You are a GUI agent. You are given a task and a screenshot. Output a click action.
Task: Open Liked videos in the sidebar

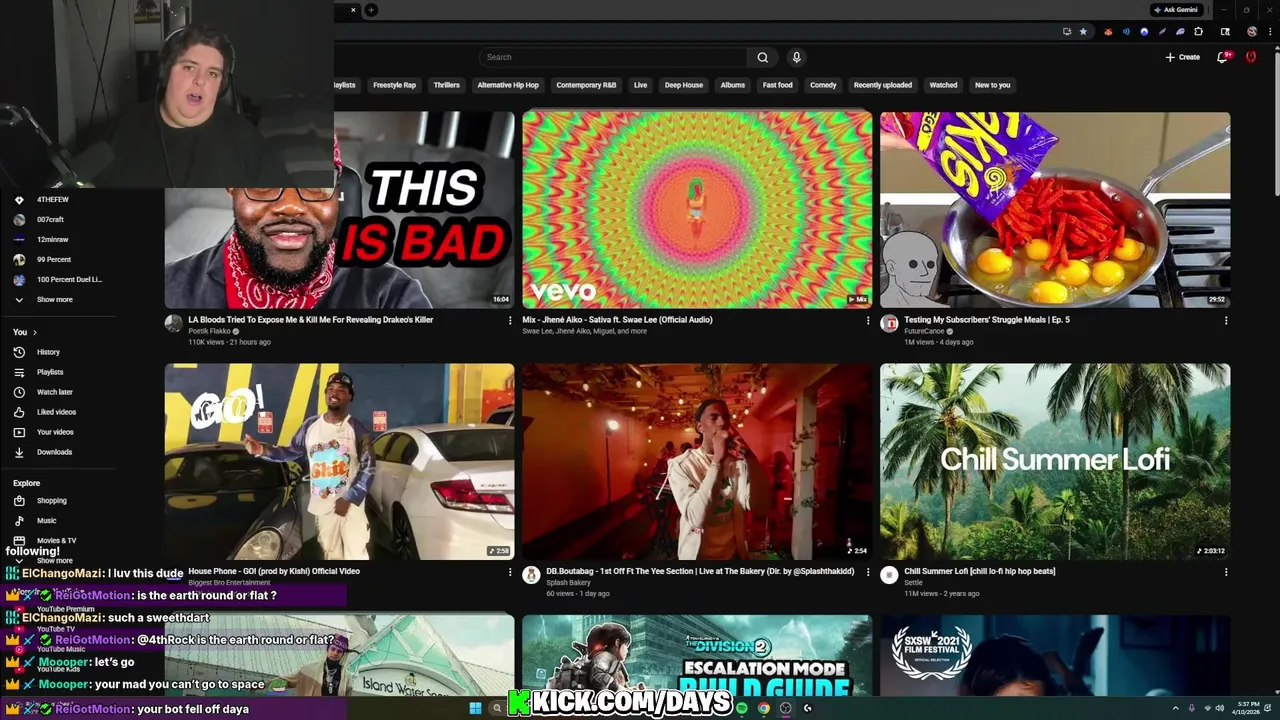(x=56, y=412)
